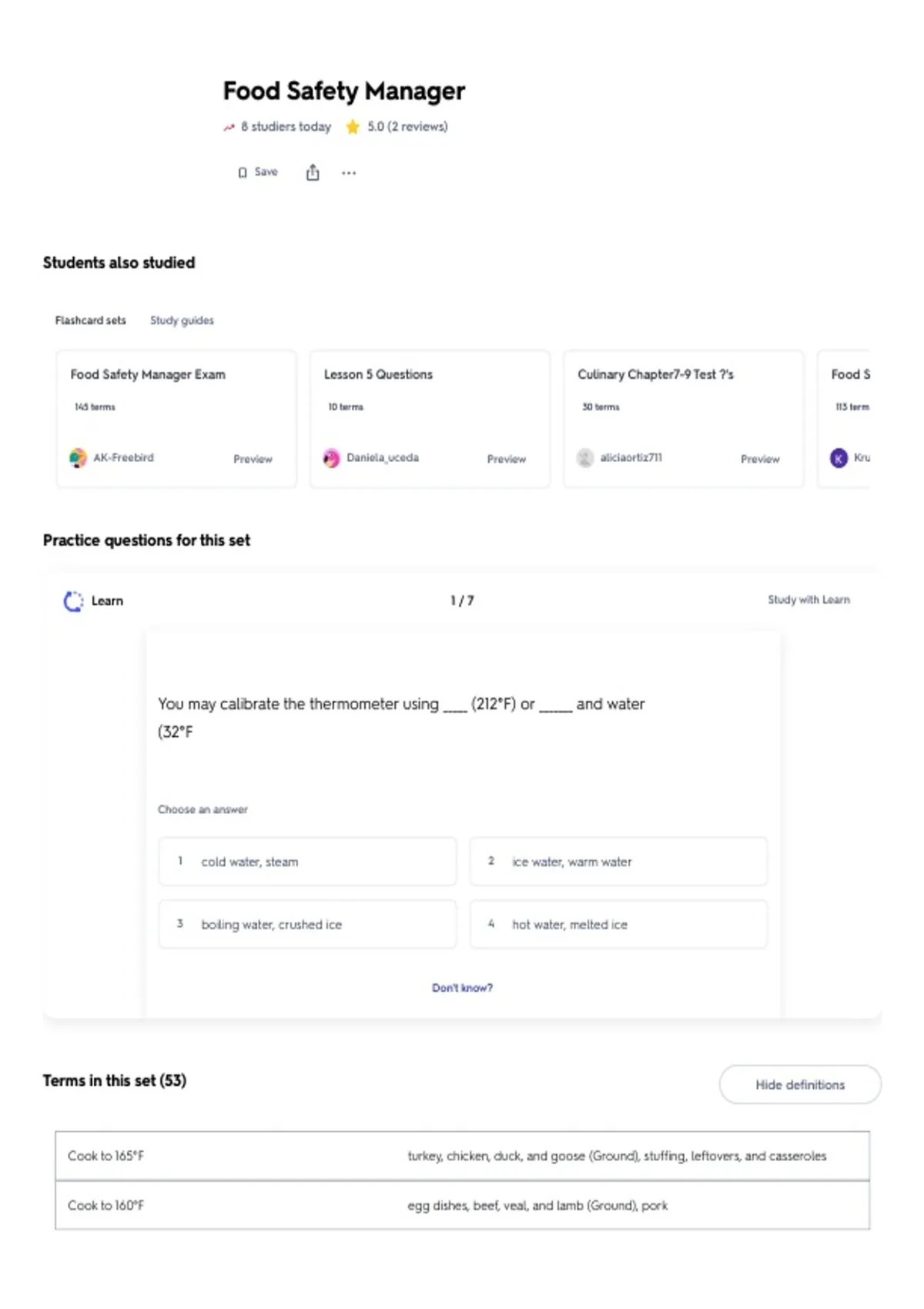Preview the Lesson 5 Questions set

[506, 459]
